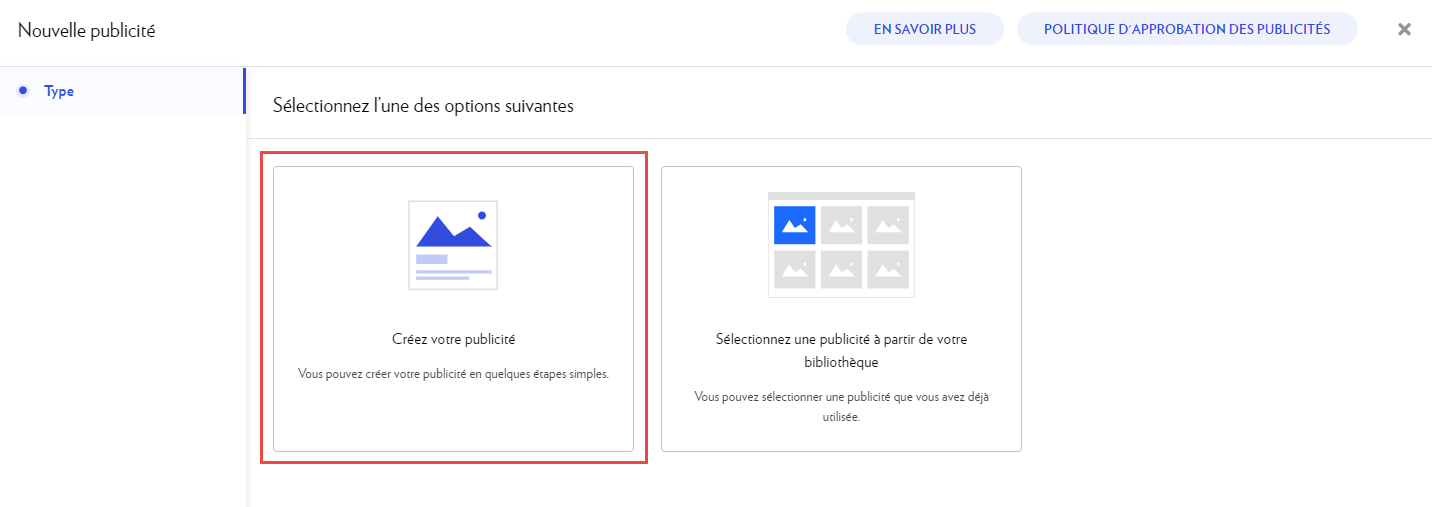
Task: Click the "Nouvelle publicité" dialog title
Action: click(86, 31)
